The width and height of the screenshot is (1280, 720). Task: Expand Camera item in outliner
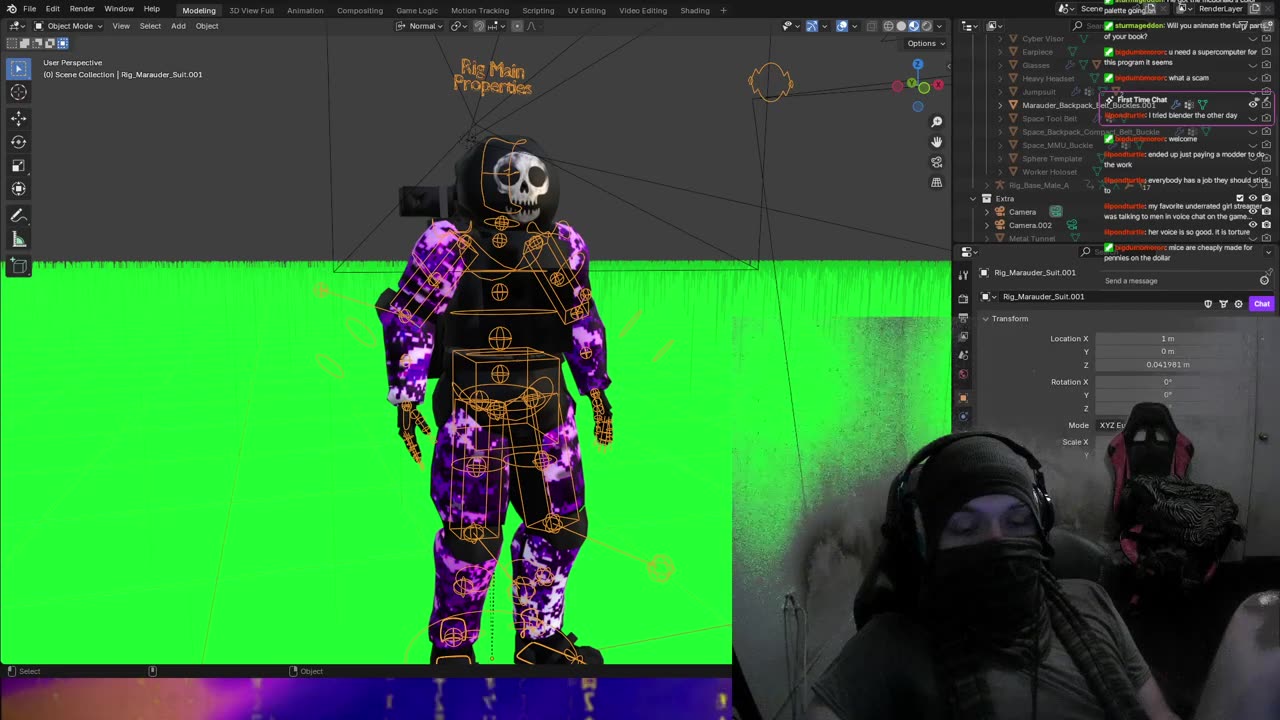(986, 212)
